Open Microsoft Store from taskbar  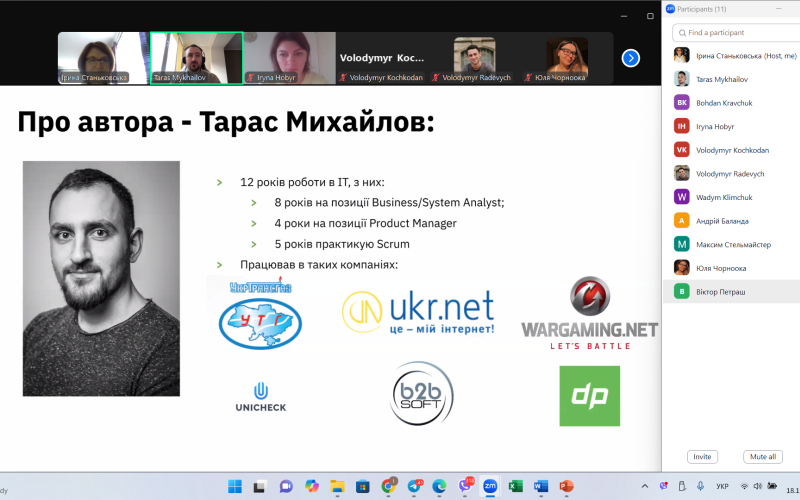(363, 486)
